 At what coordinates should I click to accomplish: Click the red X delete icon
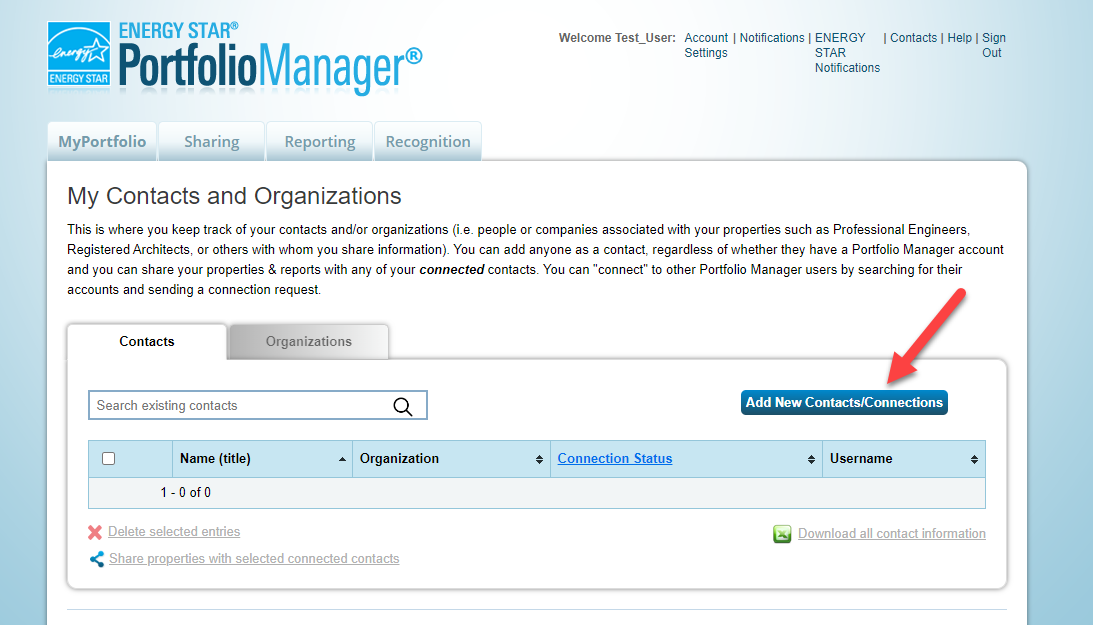95,532
